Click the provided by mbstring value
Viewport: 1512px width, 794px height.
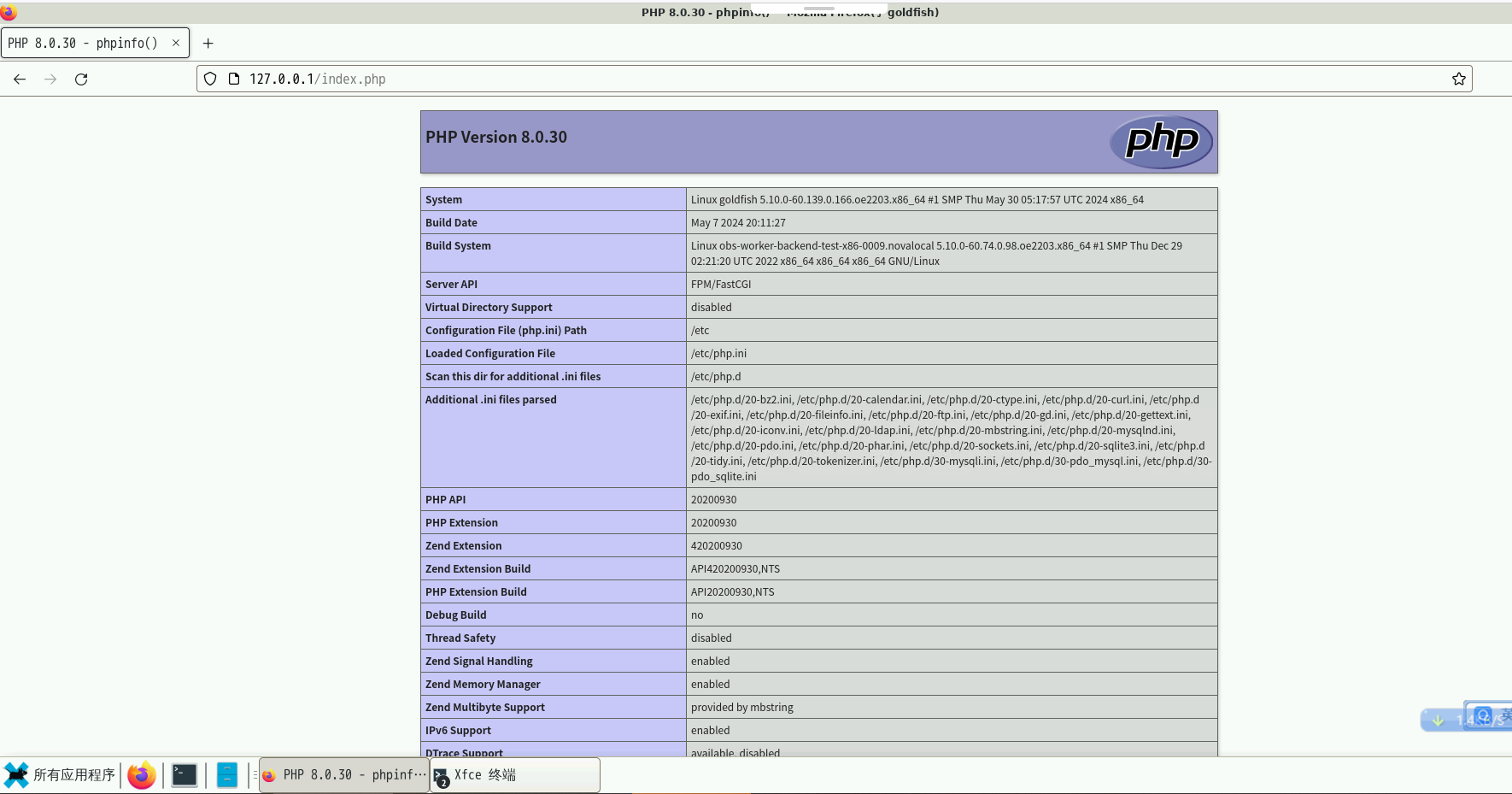(x=742, y=708)
